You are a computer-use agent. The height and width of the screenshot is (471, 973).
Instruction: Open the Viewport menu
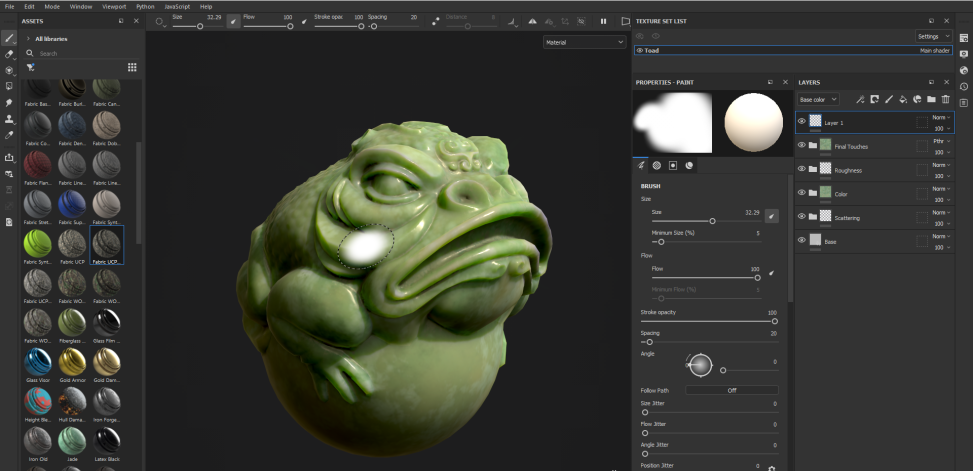point(112,6)
